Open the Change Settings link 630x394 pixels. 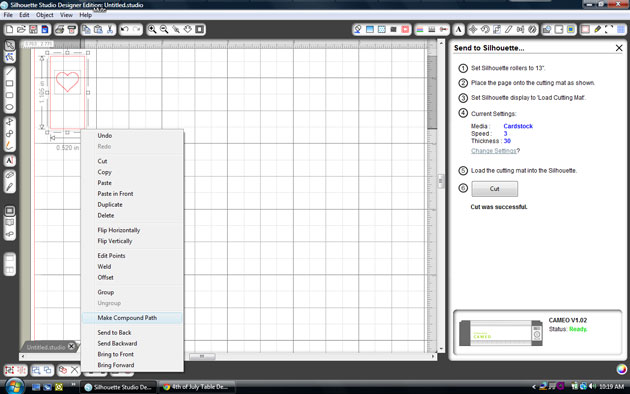tap(493, 151)
